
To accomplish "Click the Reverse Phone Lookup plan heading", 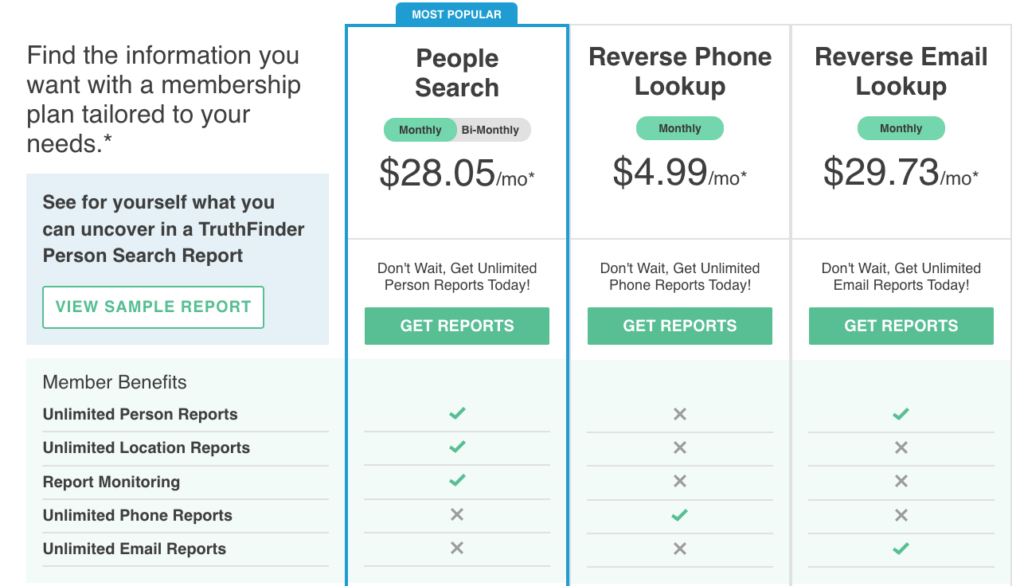I will [680, 71].
